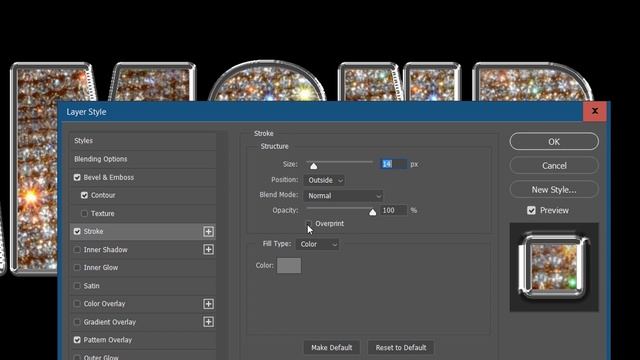Screen dimensions: 640x360
Task: Click the style preview thumbnail
Action: pyautogui.click(x=554, y=267)
